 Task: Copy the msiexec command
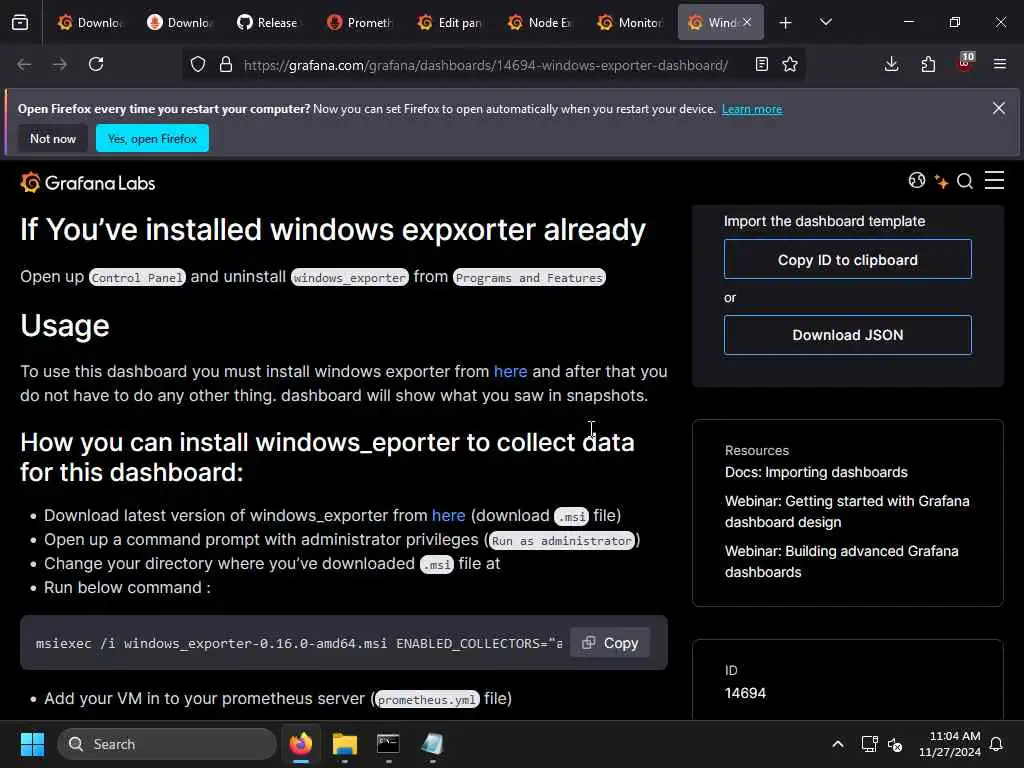point(610,643)
